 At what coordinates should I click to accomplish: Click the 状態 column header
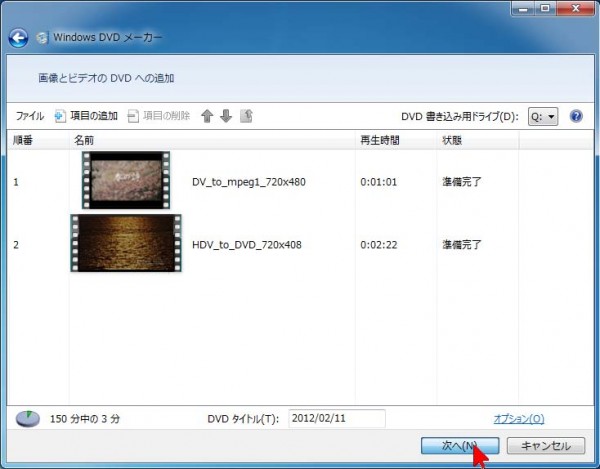click(452, 141)
